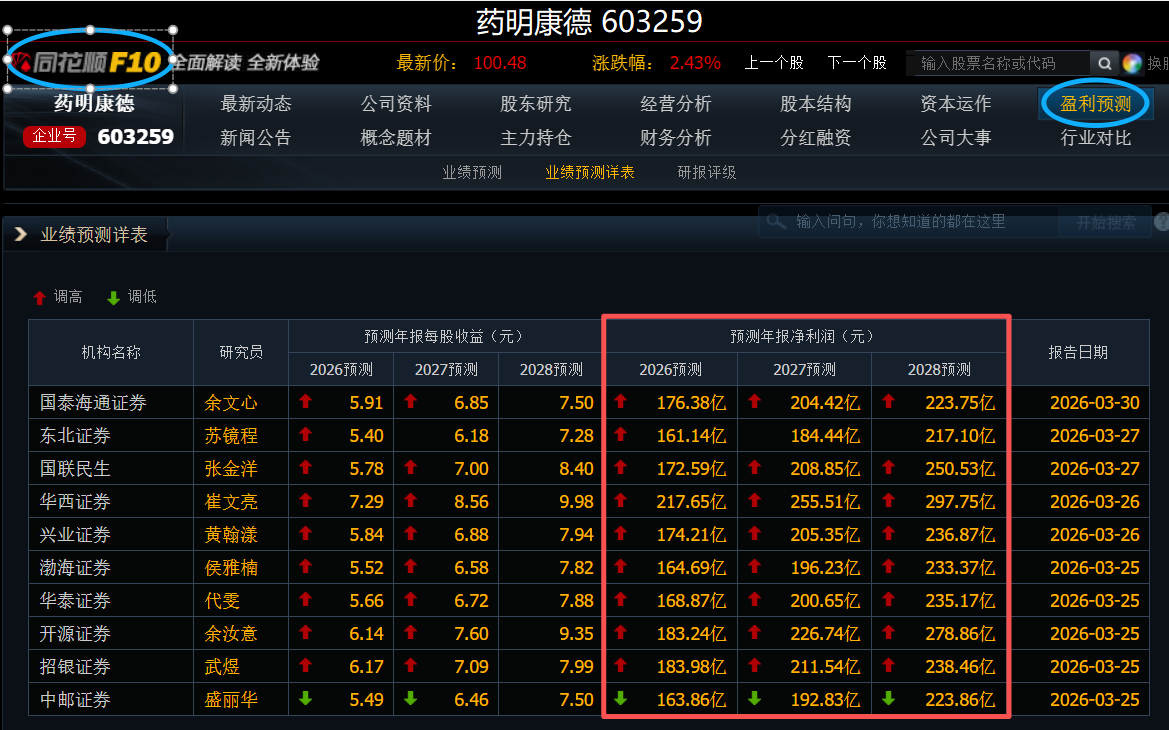
Task: Open 行业对比 section
Action: pos(1096,138)
